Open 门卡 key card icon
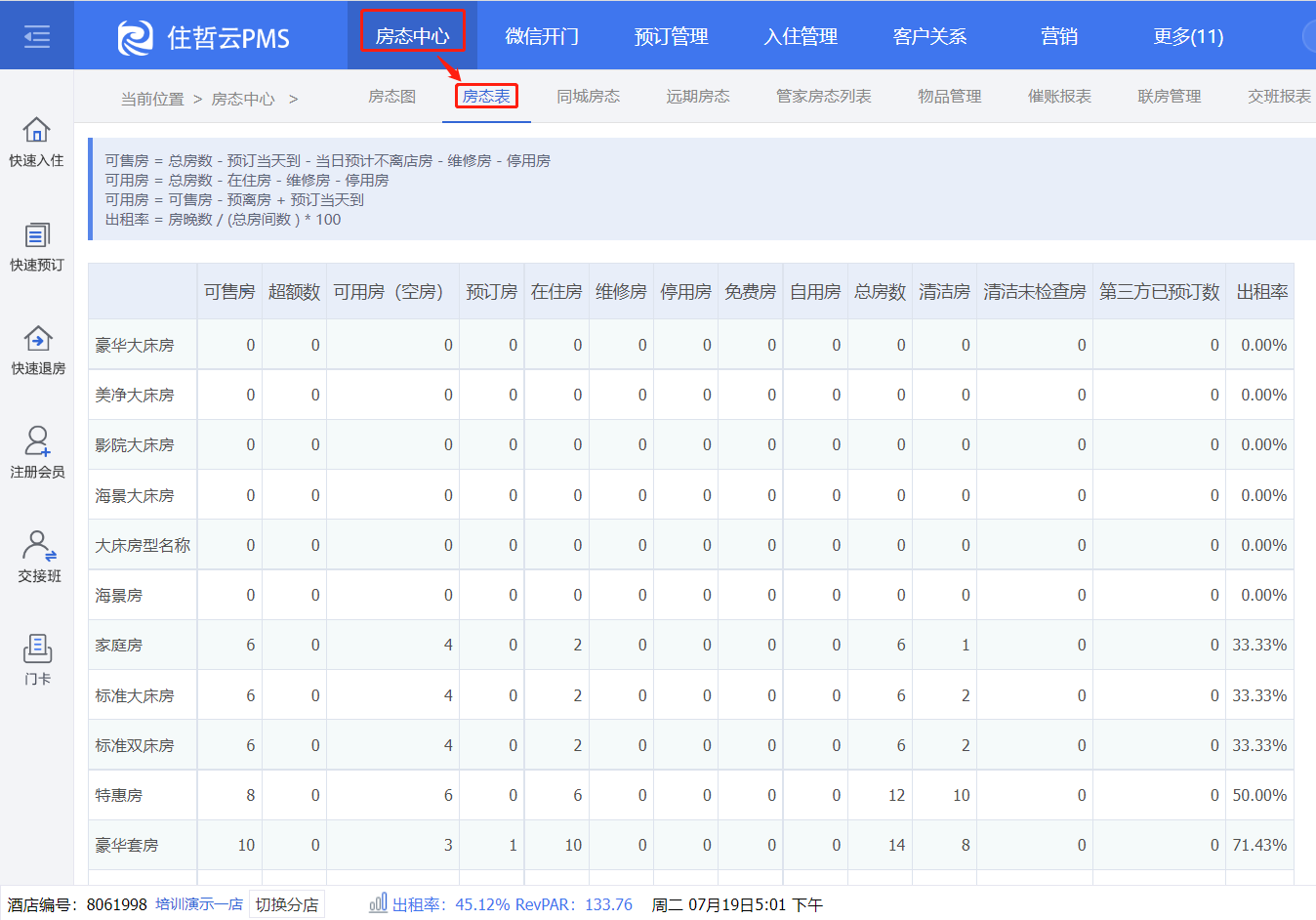Screen dimensions: 1316x920 37,648
